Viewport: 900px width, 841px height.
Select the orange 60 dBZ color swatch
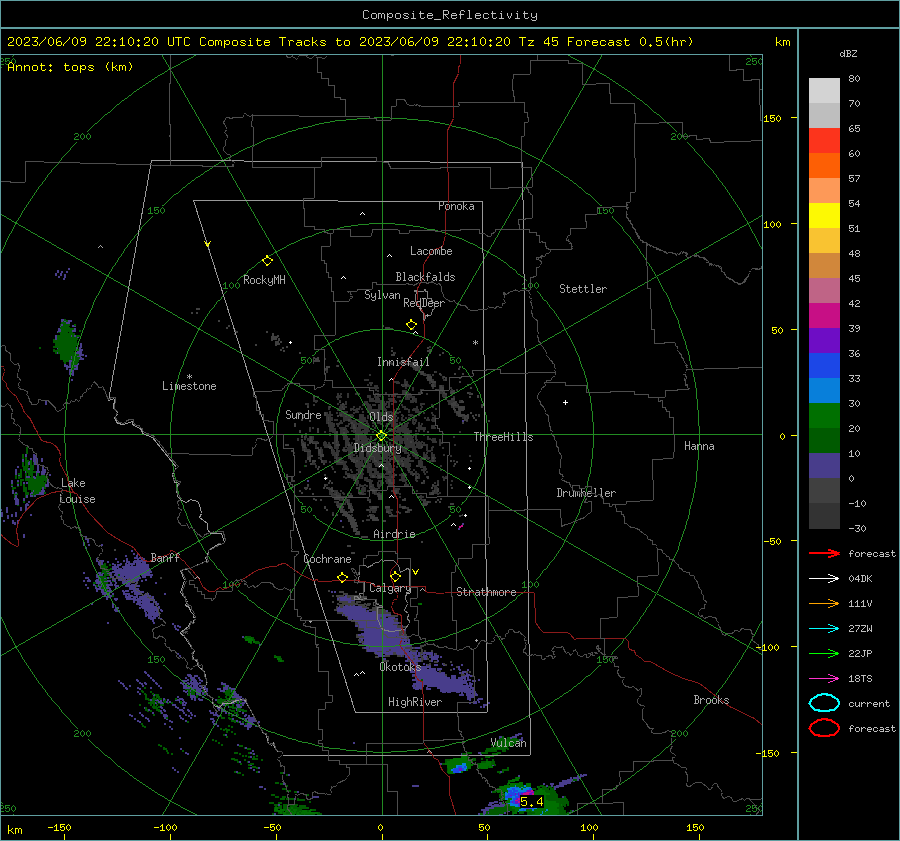[824, 165]
